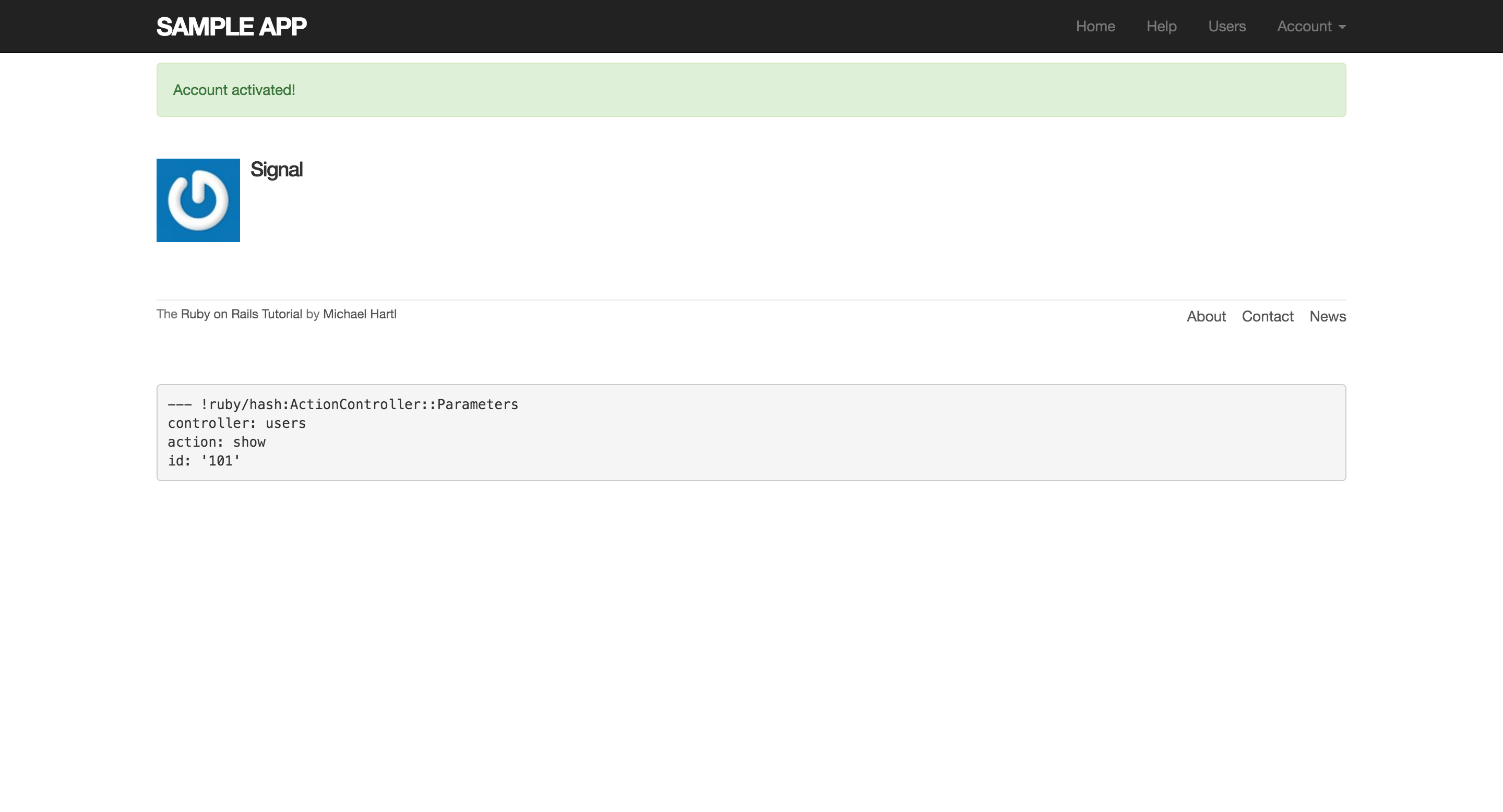Click the Account activated! flash message

234,90
